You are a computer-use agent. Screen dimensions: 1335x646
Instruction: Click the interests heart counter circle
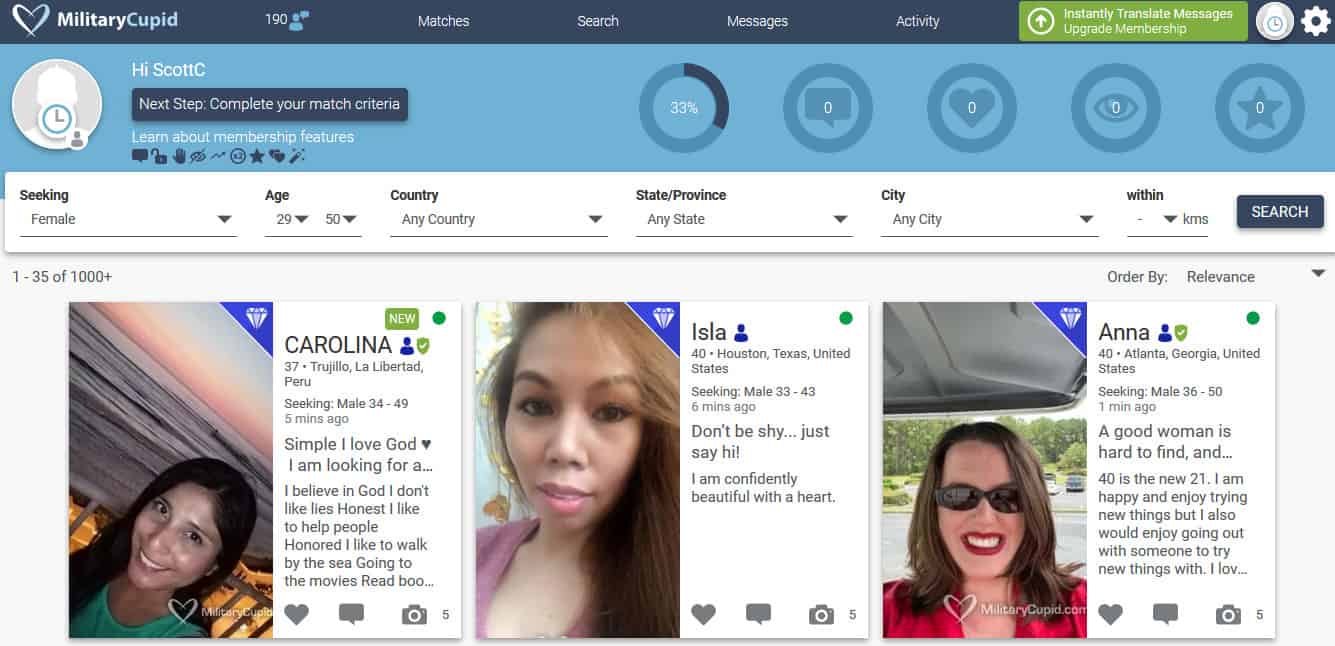point(972,108)
